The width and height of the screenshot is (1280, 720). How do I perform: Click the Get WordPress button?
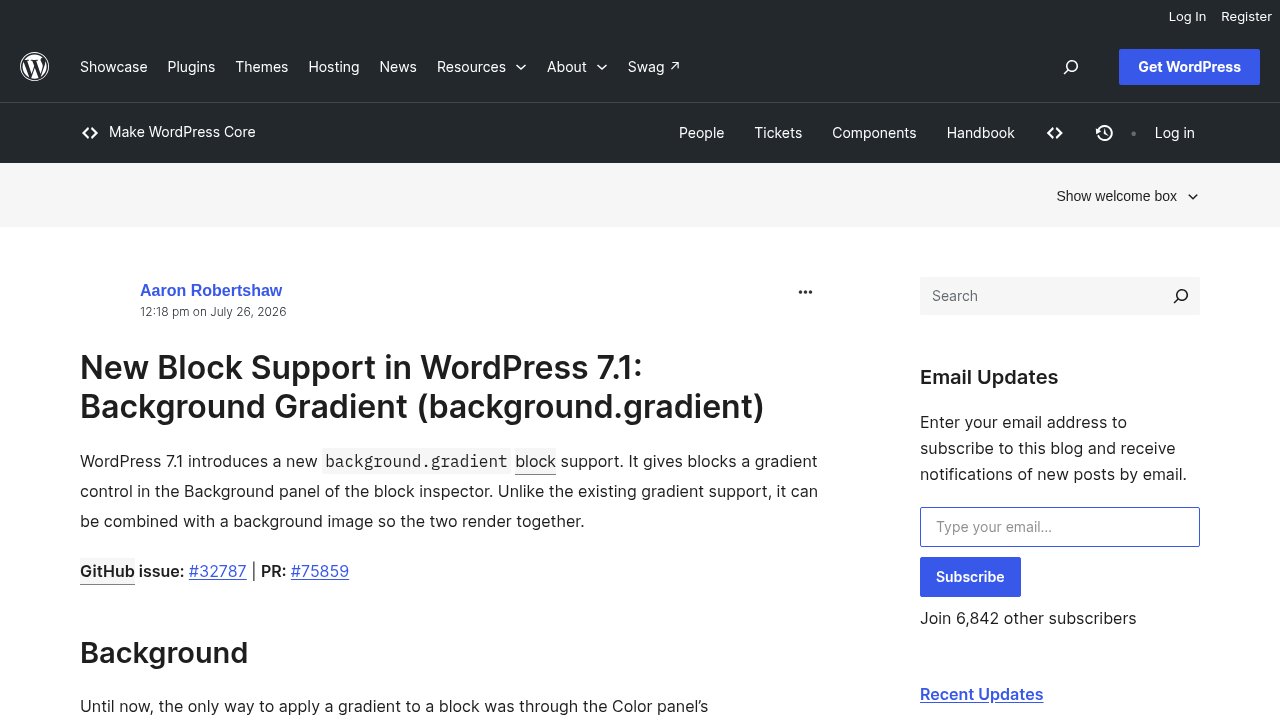1189,67
